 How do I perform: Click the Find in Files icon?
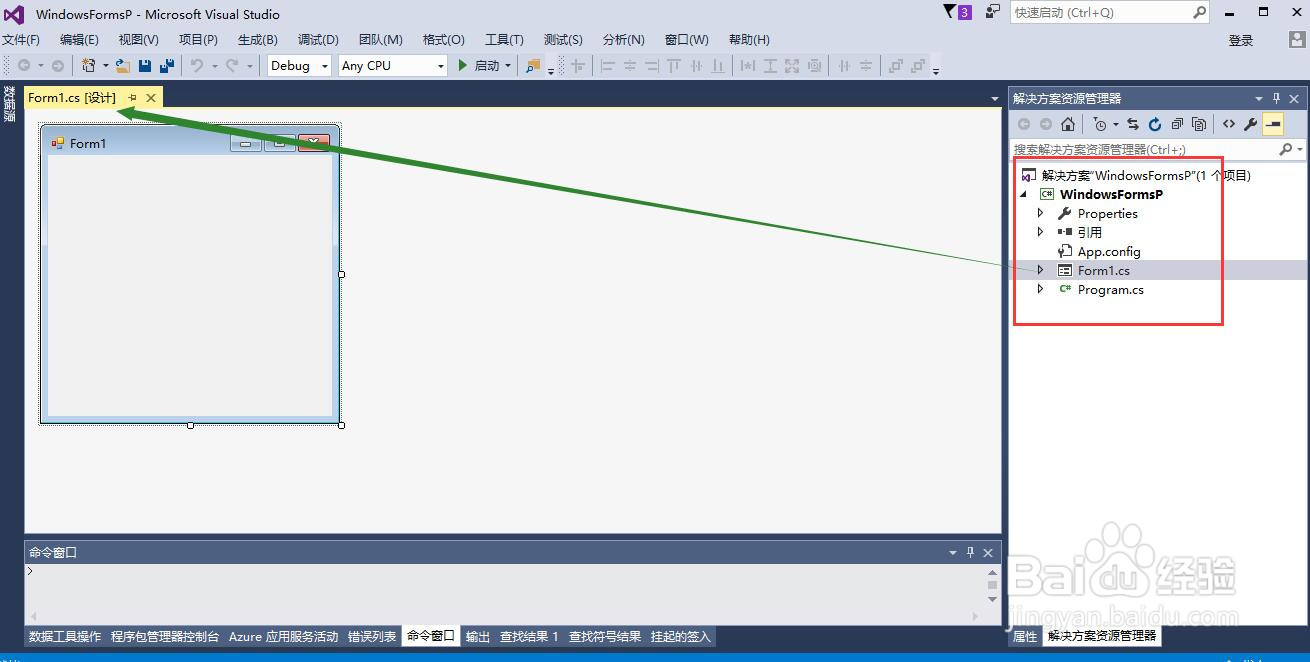point(532,66)
